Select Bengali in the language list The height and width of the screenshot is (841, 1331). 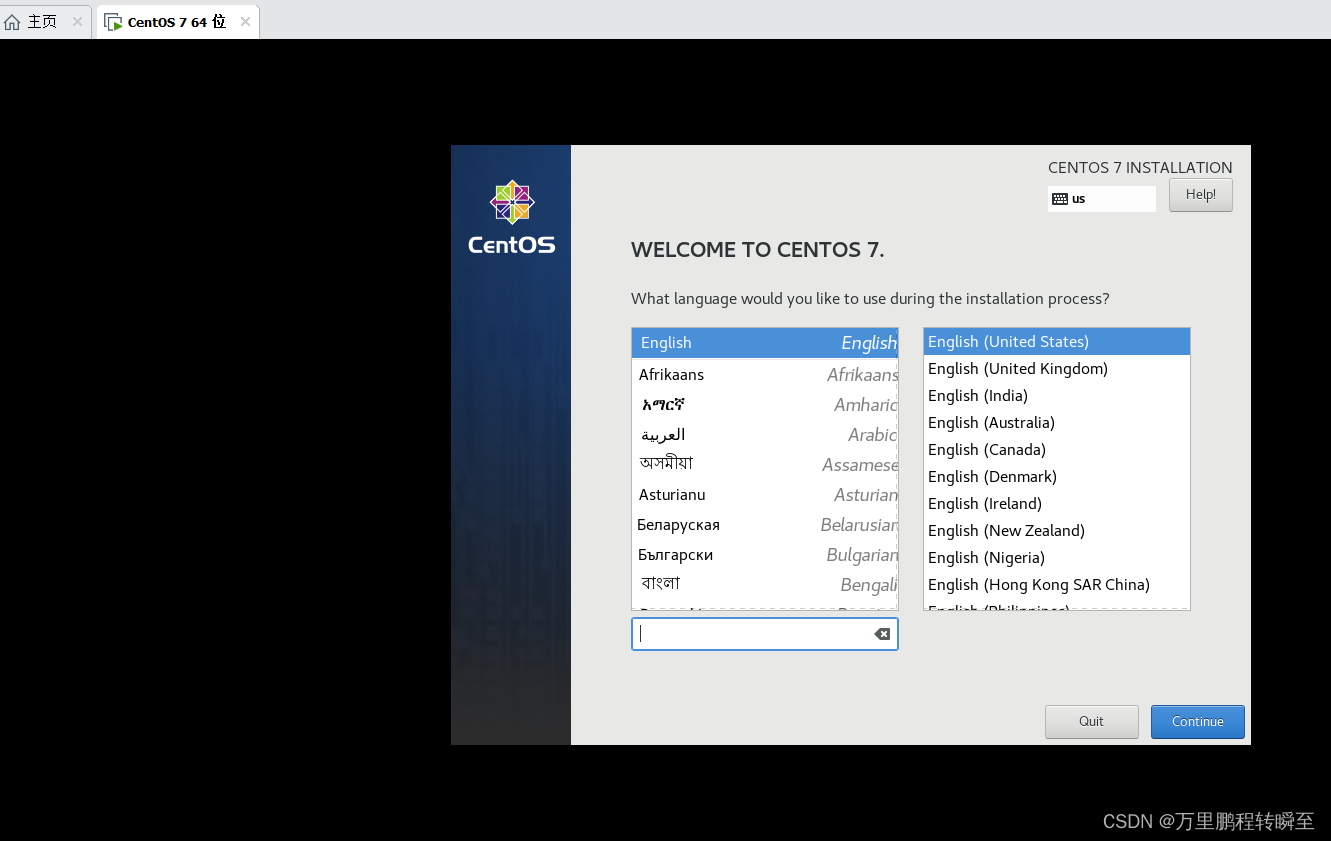(765, 585)
